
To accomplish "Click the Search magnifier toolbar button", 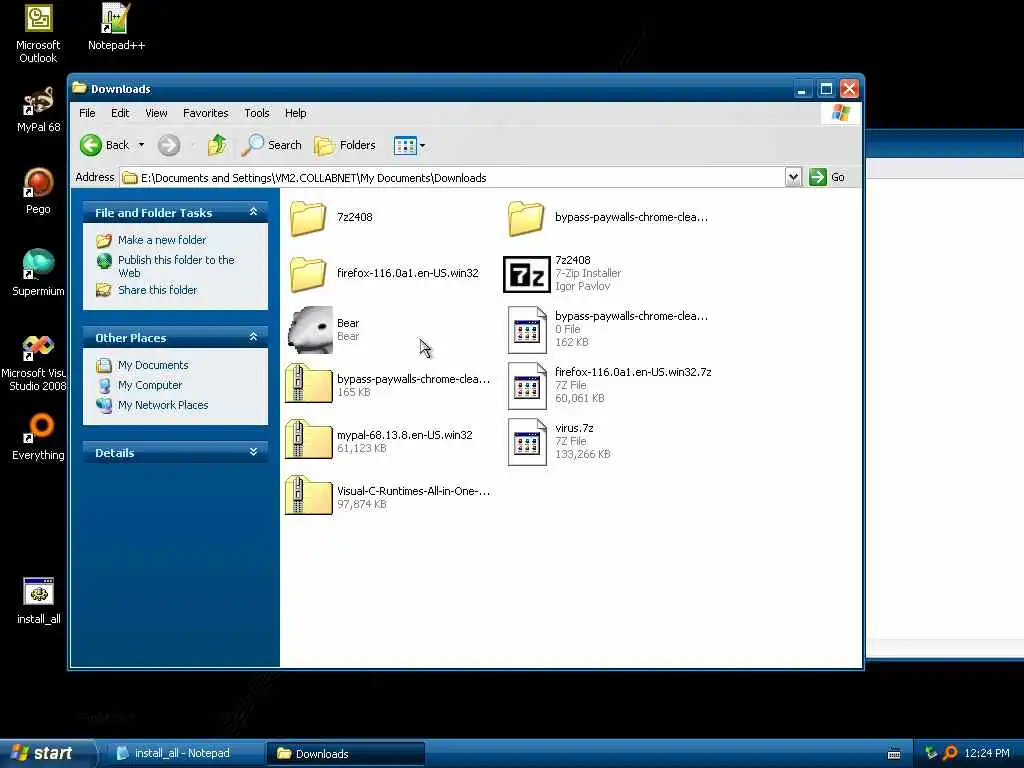I will tap(271, 145).
